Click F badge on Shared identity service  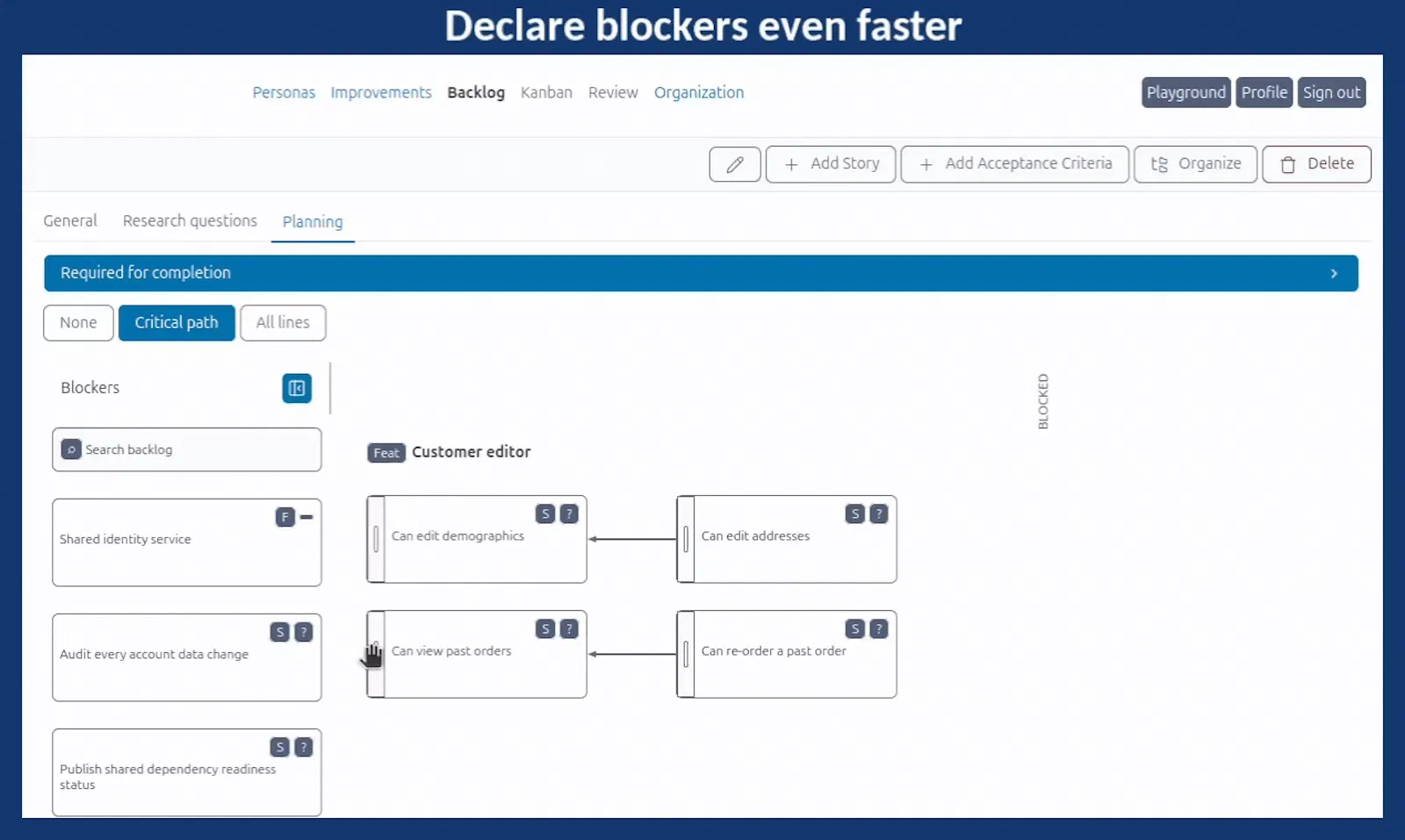(285, 517)
